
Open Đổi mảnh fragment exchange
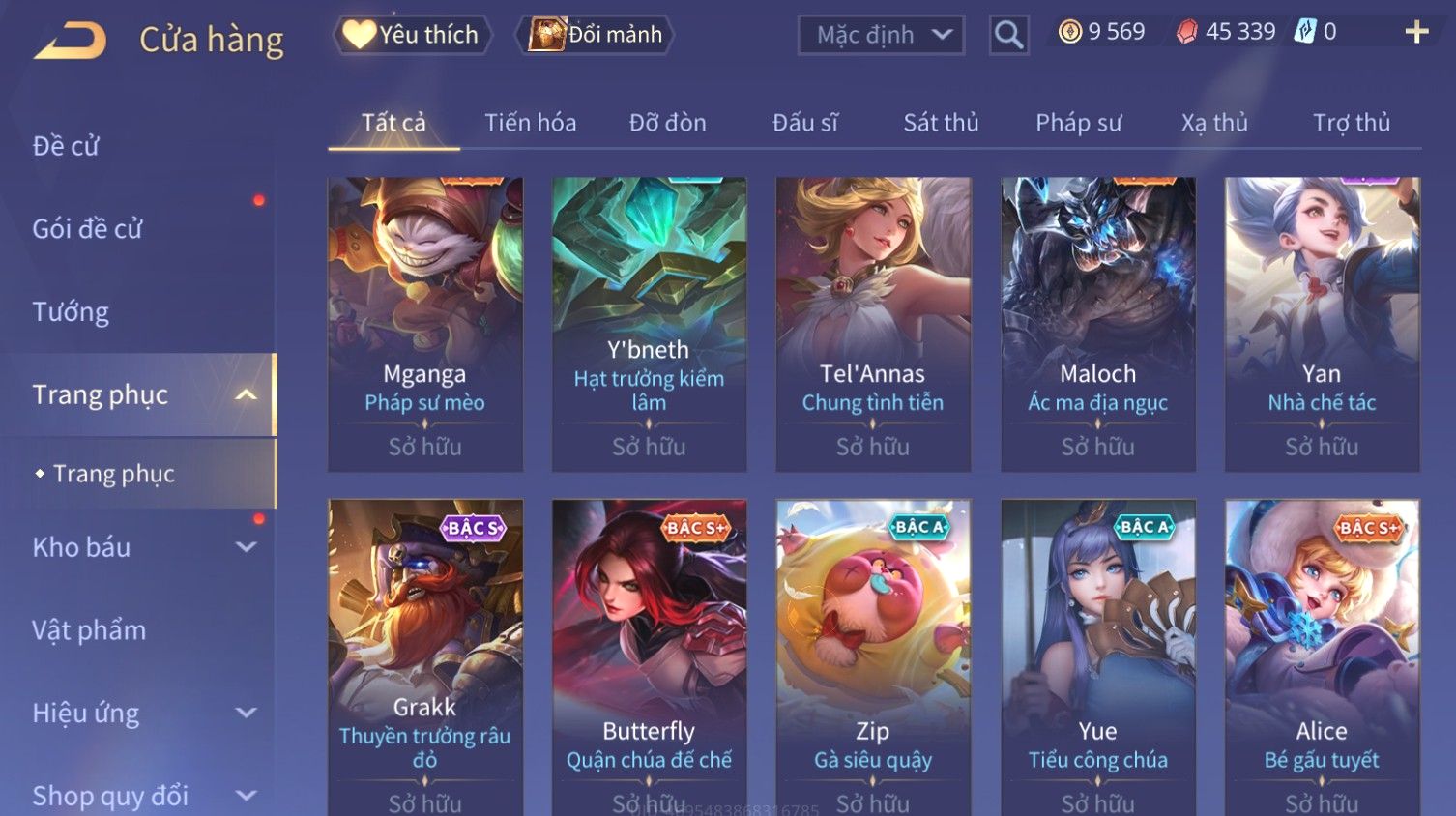(x=596, y=35)
